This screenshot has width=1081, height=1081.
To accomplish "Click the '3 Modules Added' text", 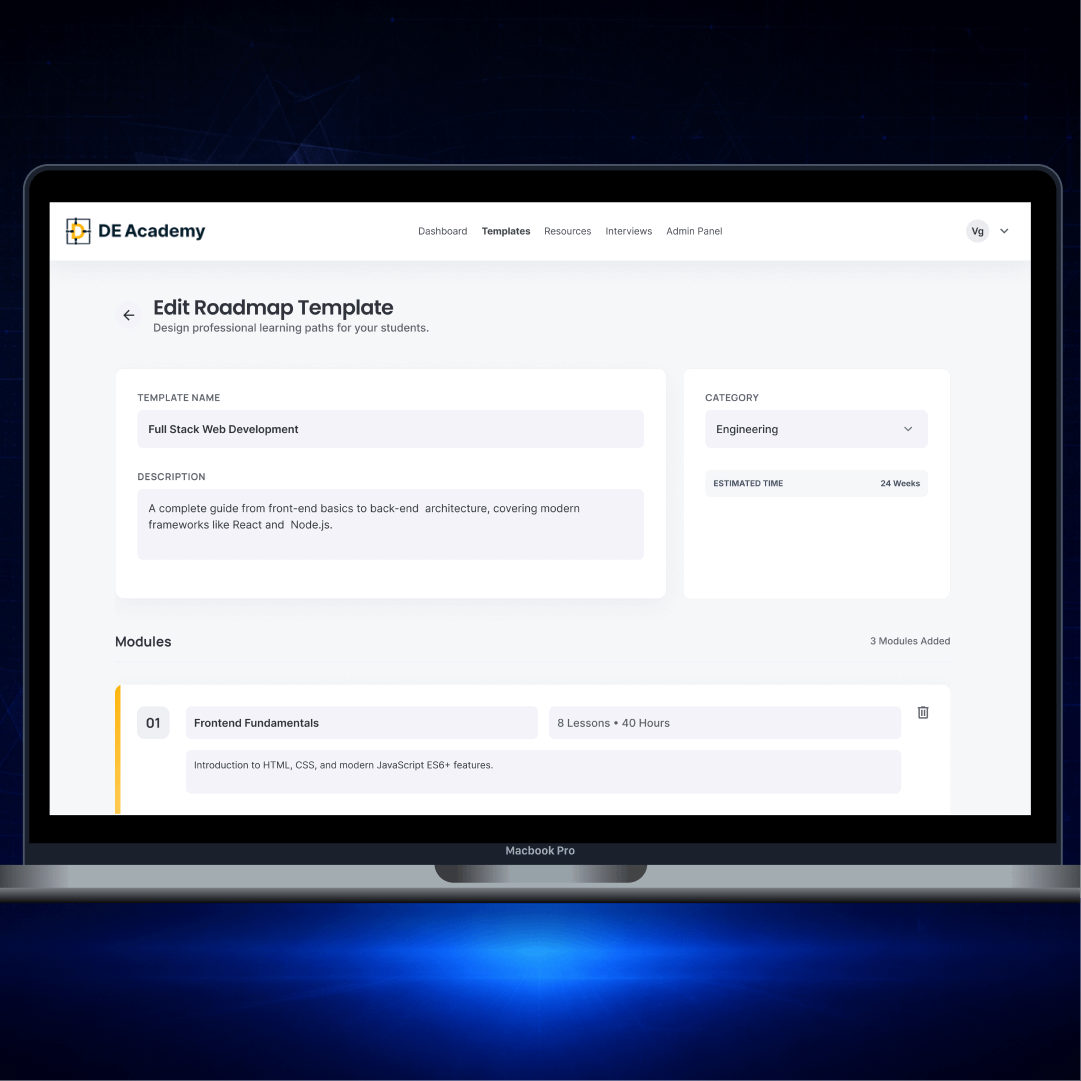I will (910, 641).
